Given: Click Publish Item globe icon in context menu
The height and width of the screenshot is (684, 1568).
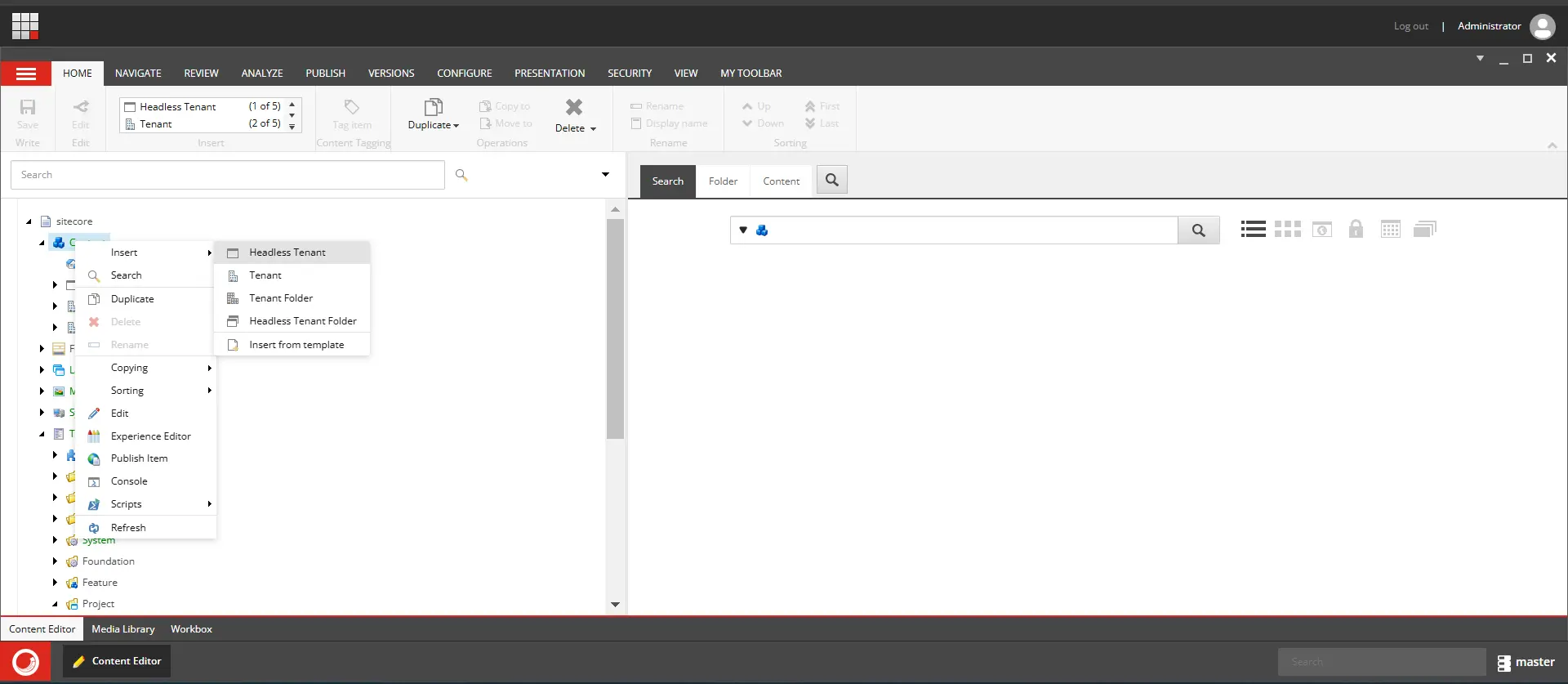Looking at the screenshot, I should click(94, 459).
